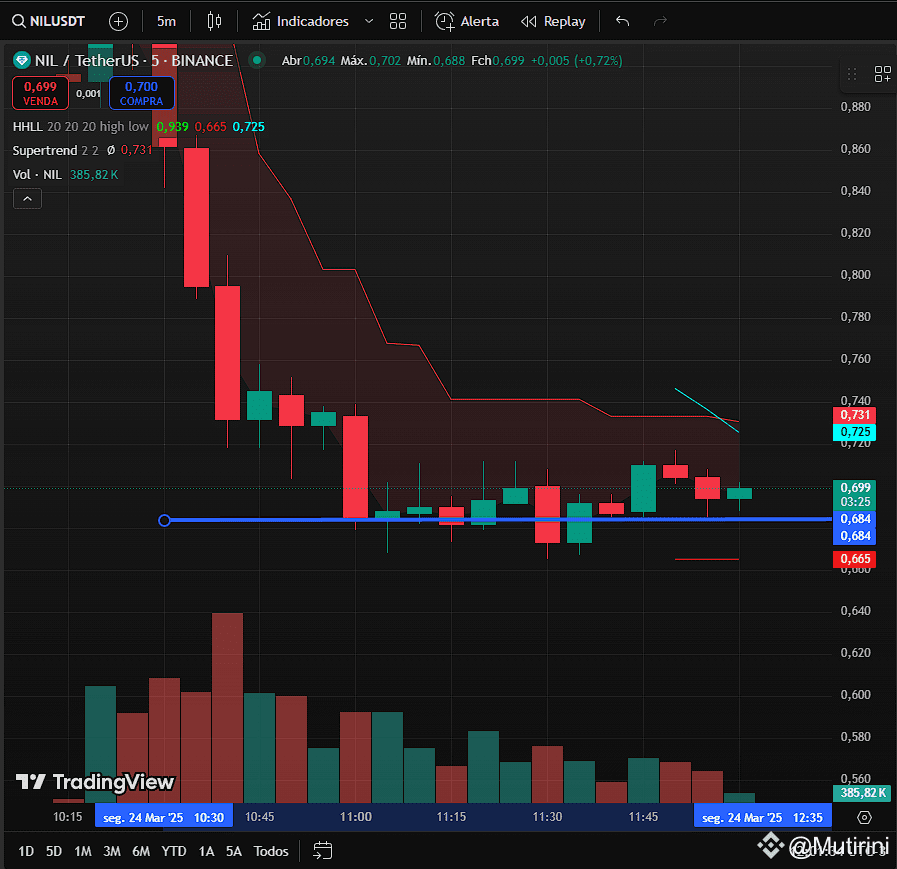Add a symbol to compare with plus icon

[118, 22]
